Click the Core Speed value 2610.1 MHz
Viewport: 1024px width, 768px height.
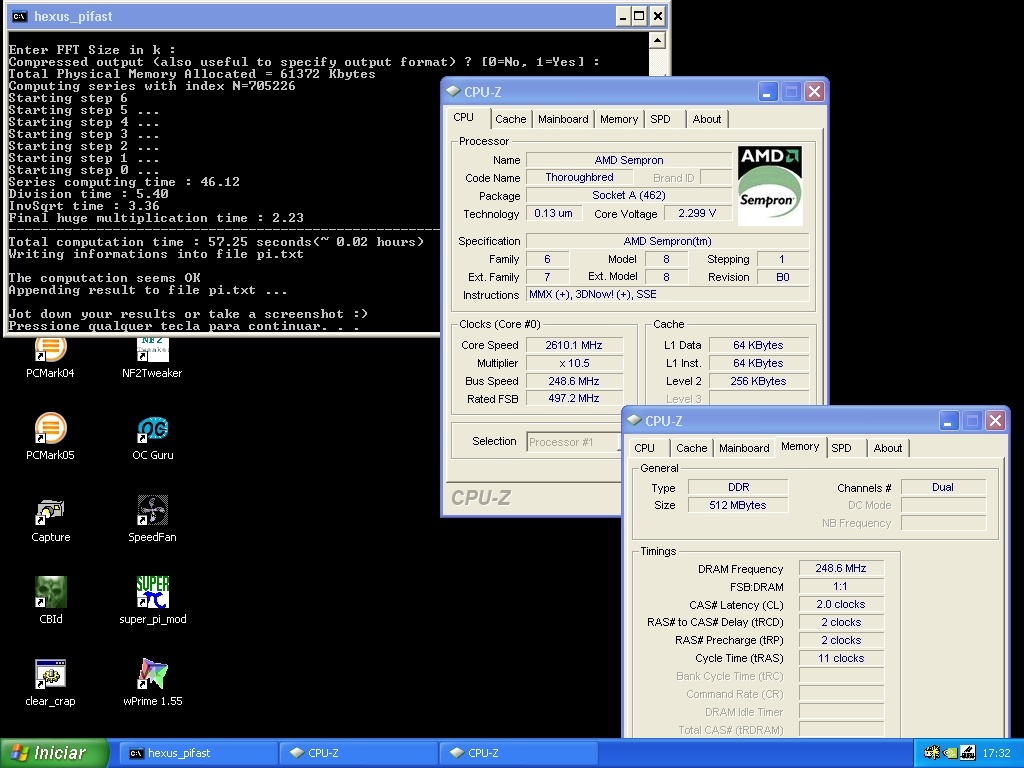(574, 345)
